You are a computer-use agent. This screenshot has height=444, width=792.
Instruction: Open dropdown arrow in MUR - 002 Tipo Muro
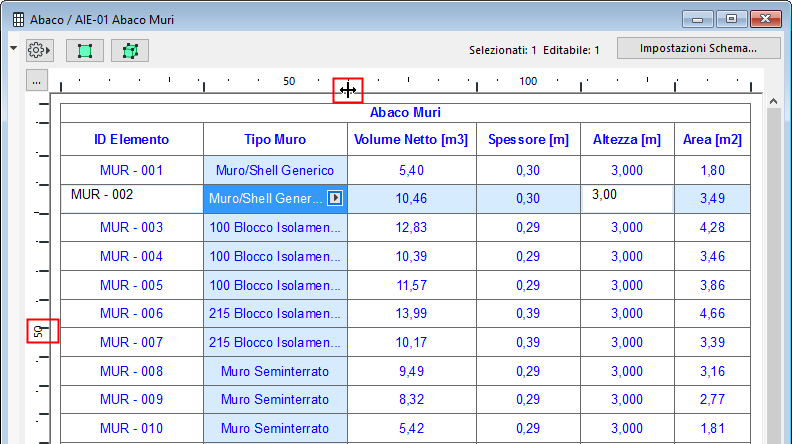point(335,198)
